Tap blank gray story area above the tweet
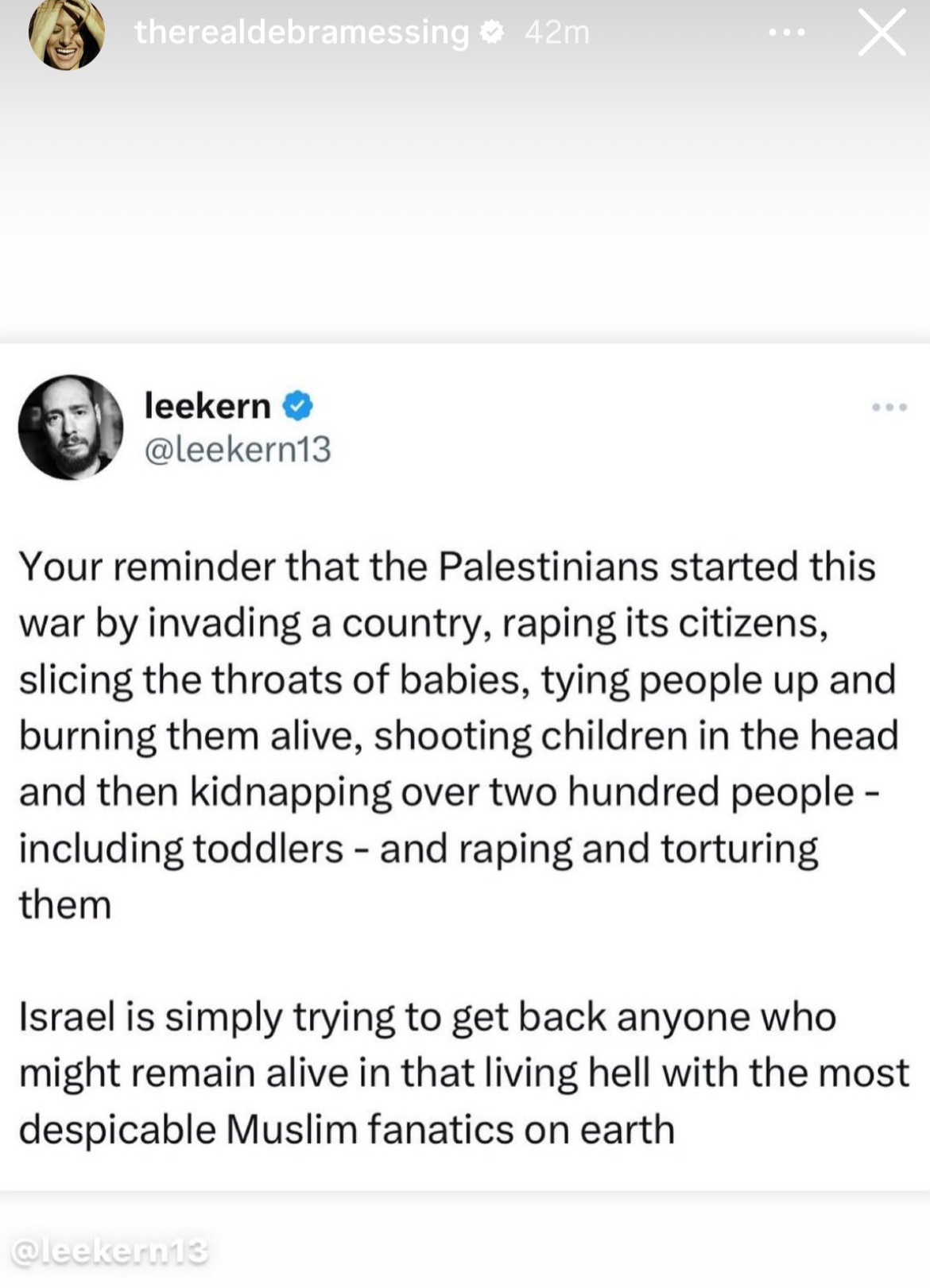This screenshot has height=1288, width=930. point(465,199)
